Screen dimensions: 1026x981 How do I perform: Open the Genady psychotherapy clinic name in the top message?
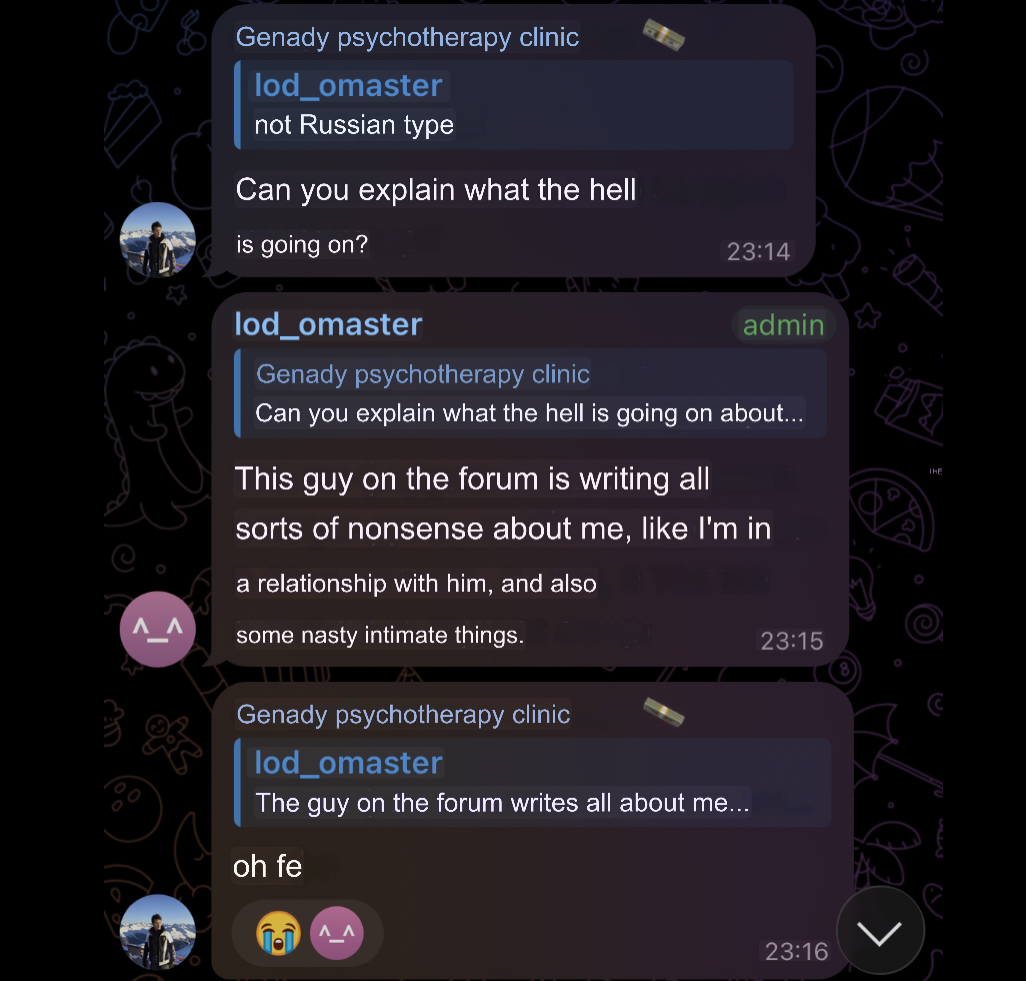[x=407, y=37]
